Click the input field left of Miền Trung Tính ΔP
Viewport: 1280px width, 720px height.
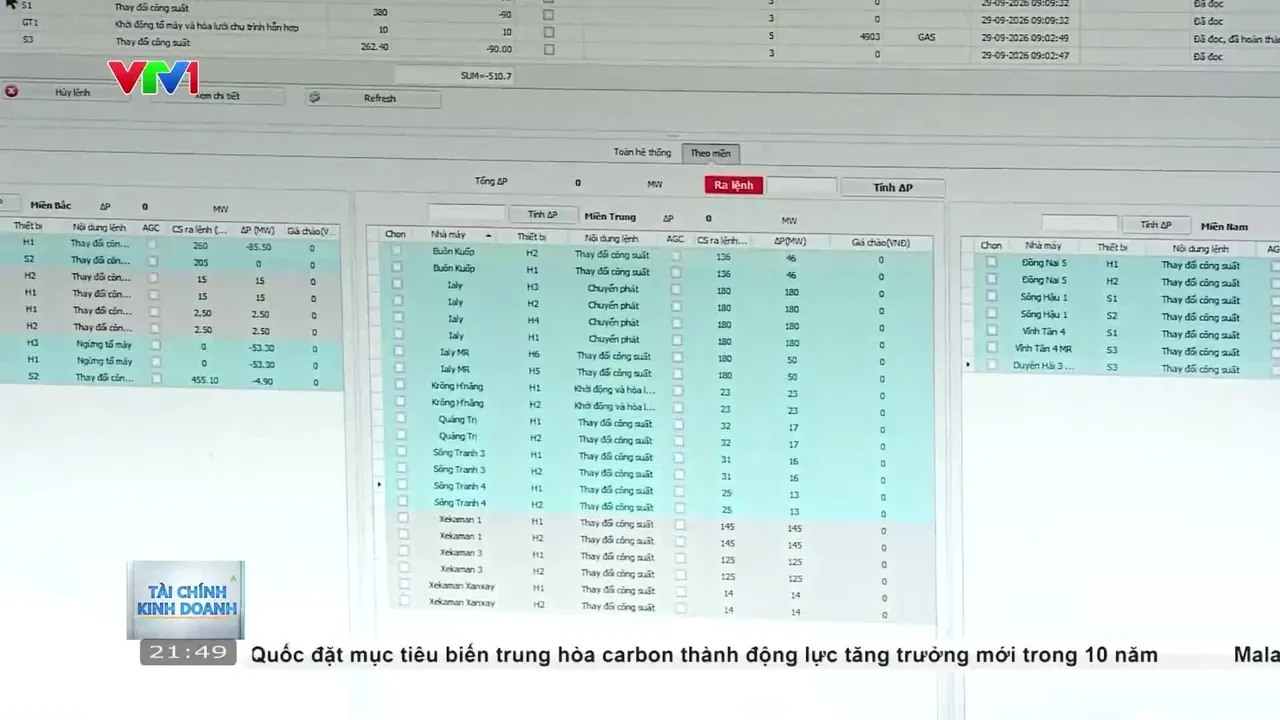pyautogui.click(x=467, y=214)
